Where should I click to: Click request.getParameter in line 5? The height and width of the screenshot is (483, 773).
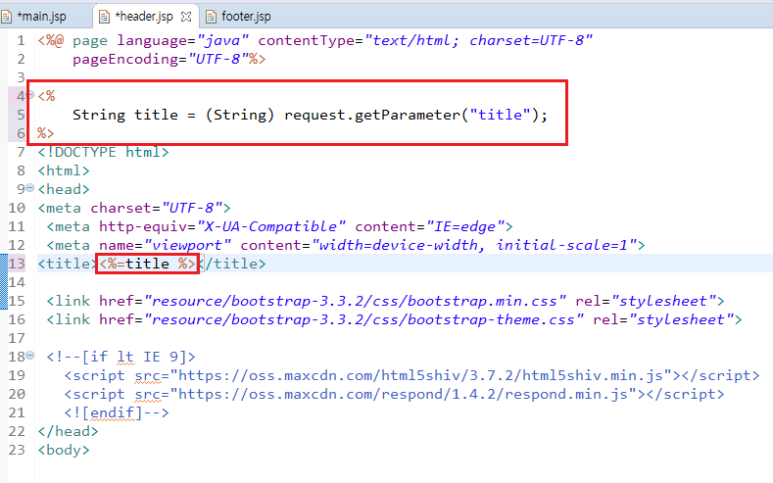click(372, 115)
